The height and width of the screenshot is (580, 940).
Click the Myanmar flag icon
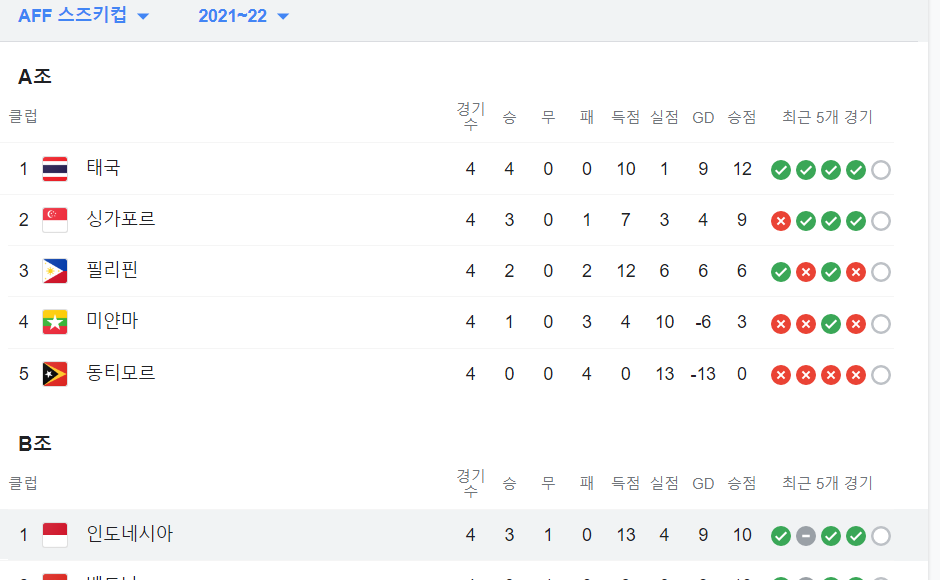[x=55, y=323]
